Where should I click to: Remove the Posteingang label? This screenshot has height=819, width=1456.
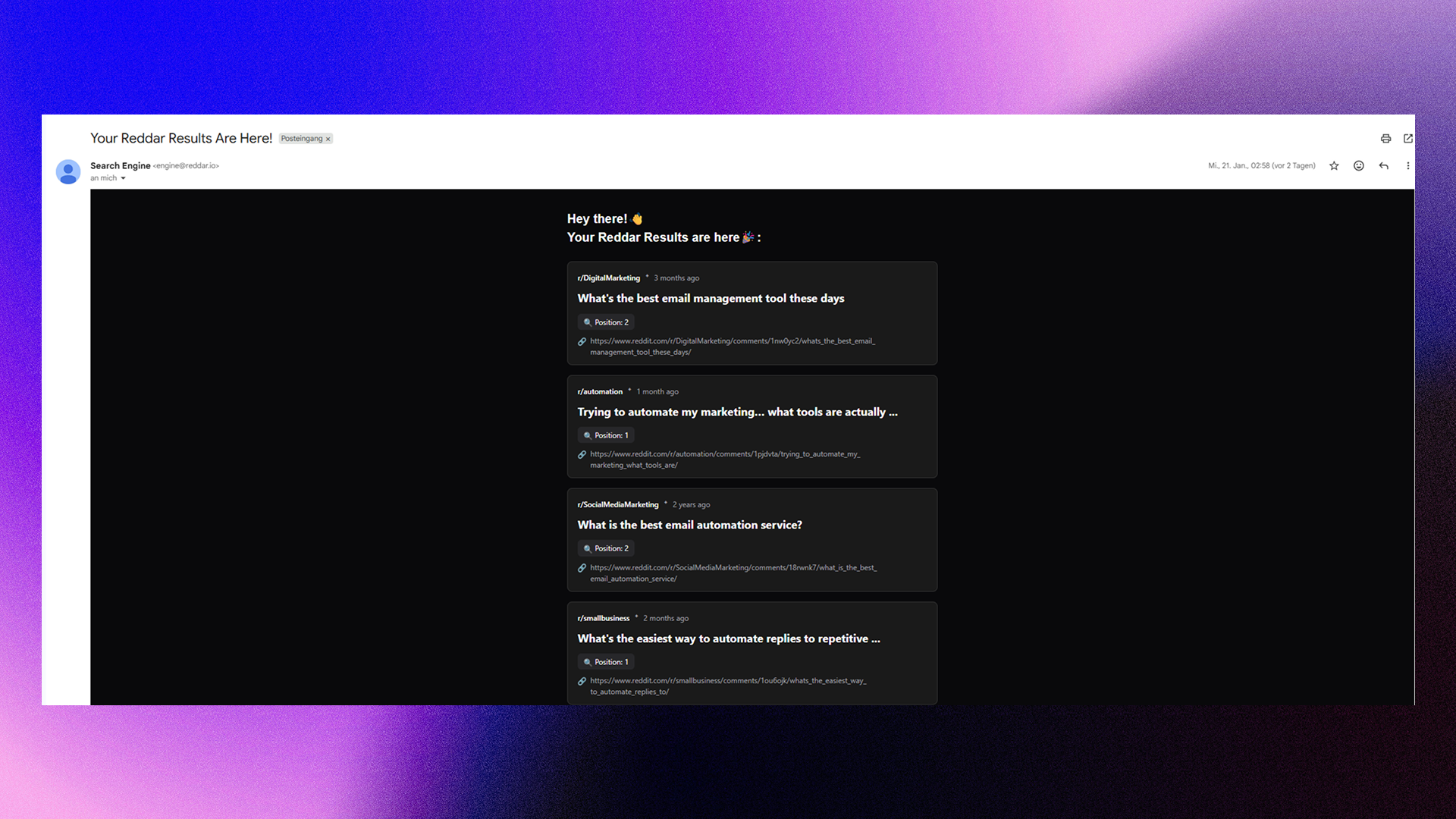click(x=328, y=140)
